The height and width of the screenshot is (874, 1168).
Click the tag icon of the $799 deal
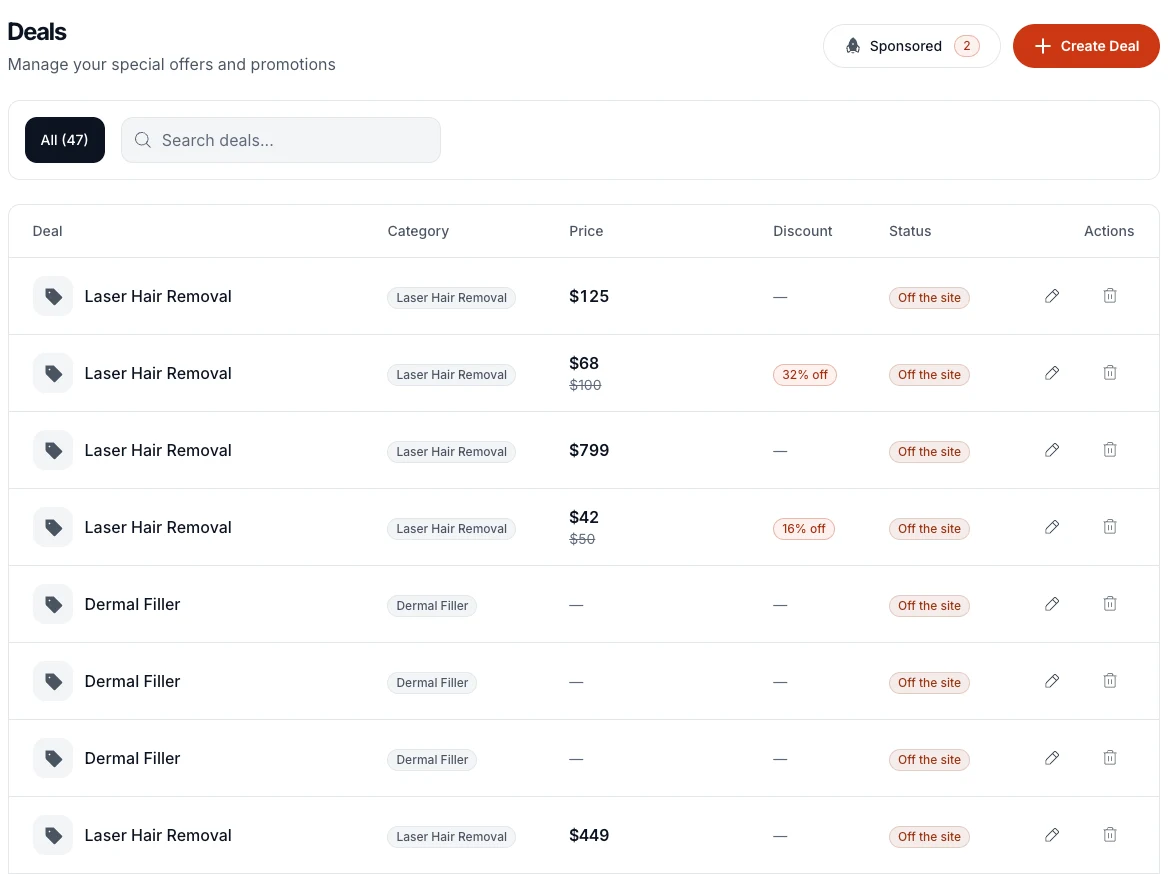coord(53,450)
